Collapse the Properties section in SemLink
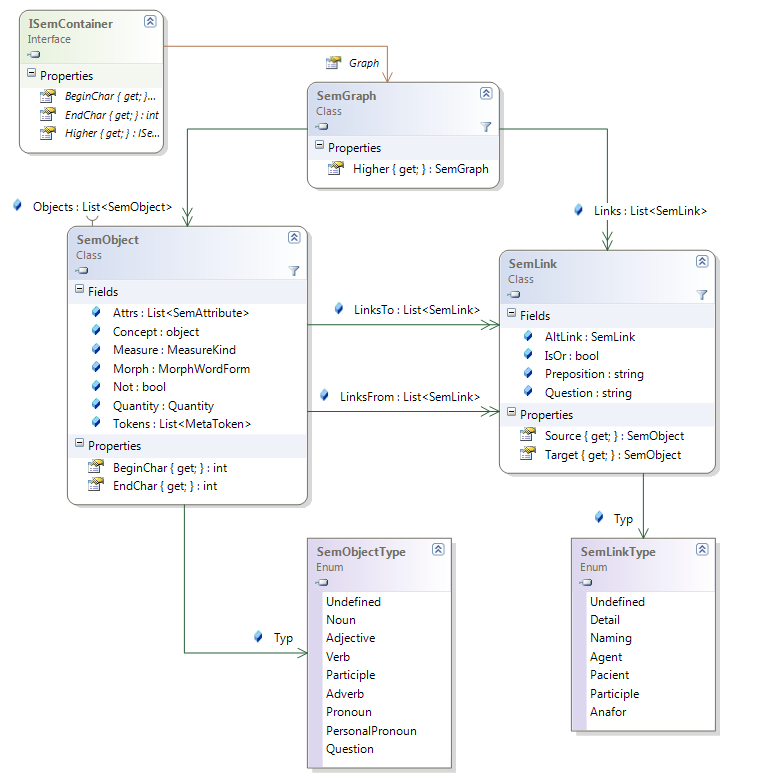 [510, 413]
